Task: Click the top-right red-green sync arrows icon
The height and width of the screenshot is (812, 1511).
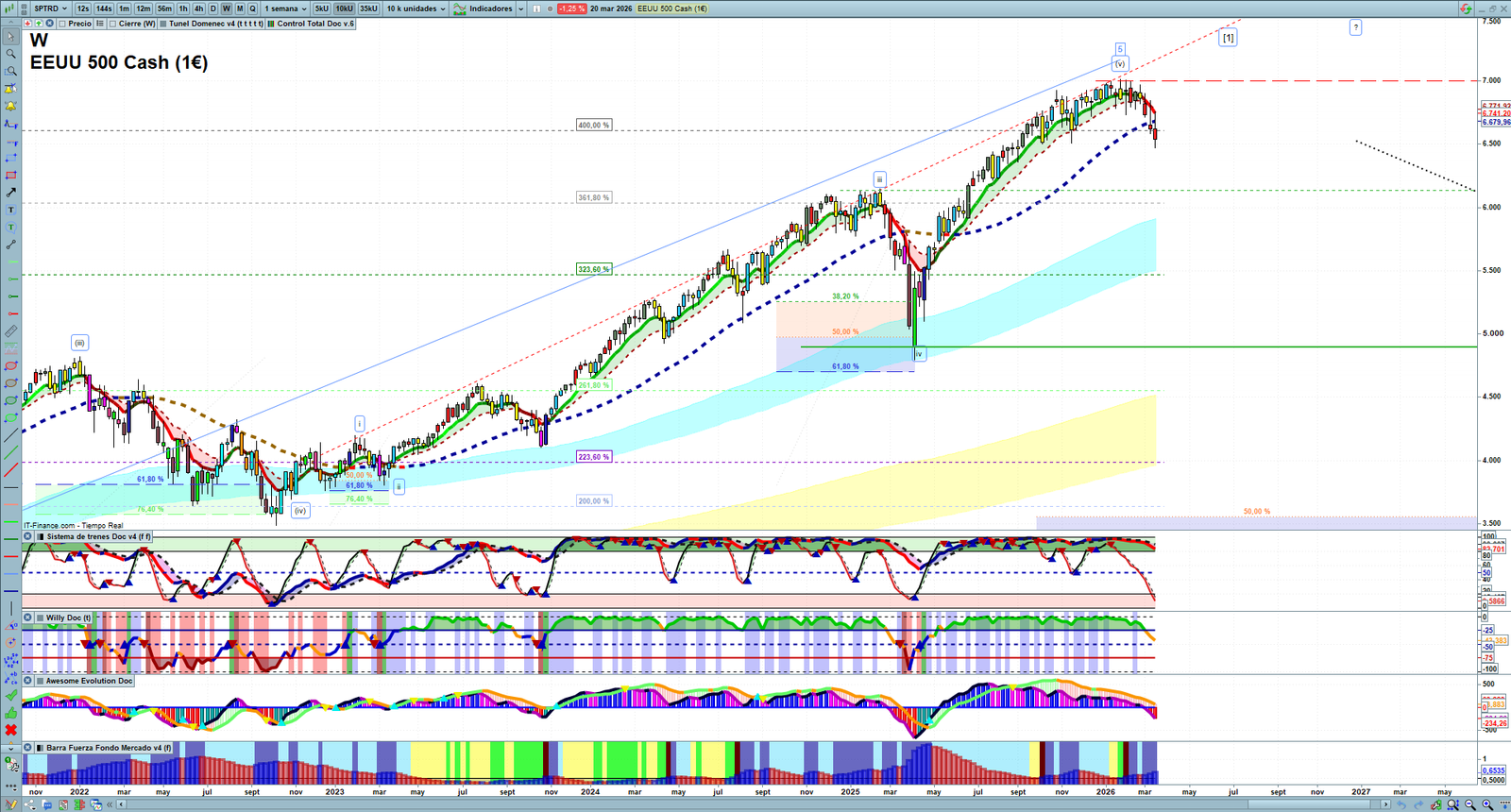Action: 1466,8
